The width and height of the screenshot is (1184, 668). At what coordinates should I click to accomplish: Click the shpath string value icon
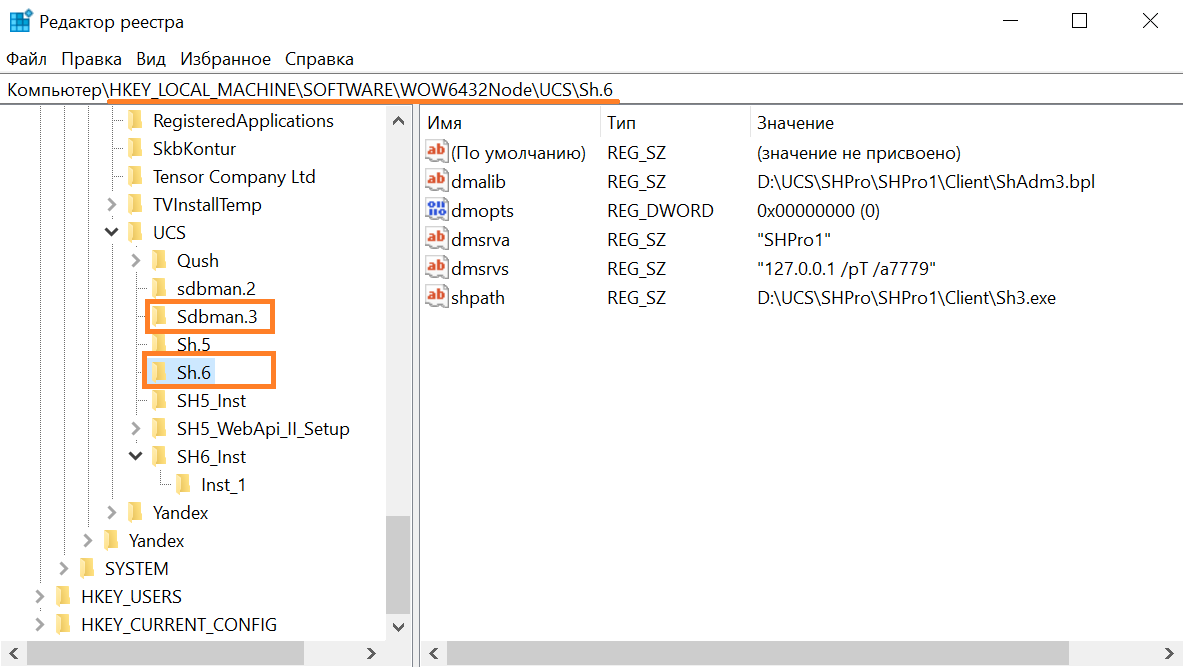(436, 297)
